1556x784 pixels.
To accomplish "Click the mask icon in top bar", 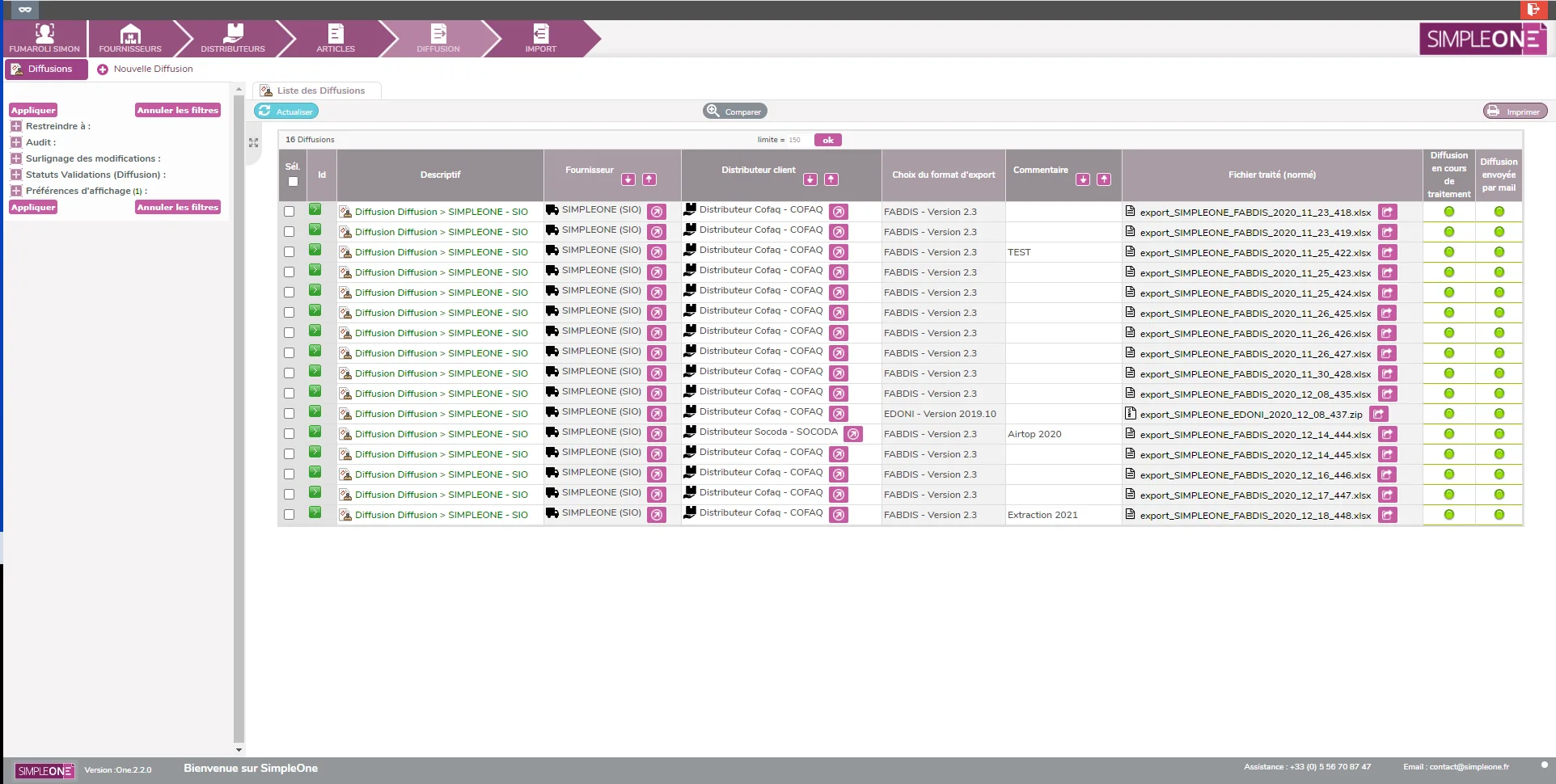I will [25, 10].
